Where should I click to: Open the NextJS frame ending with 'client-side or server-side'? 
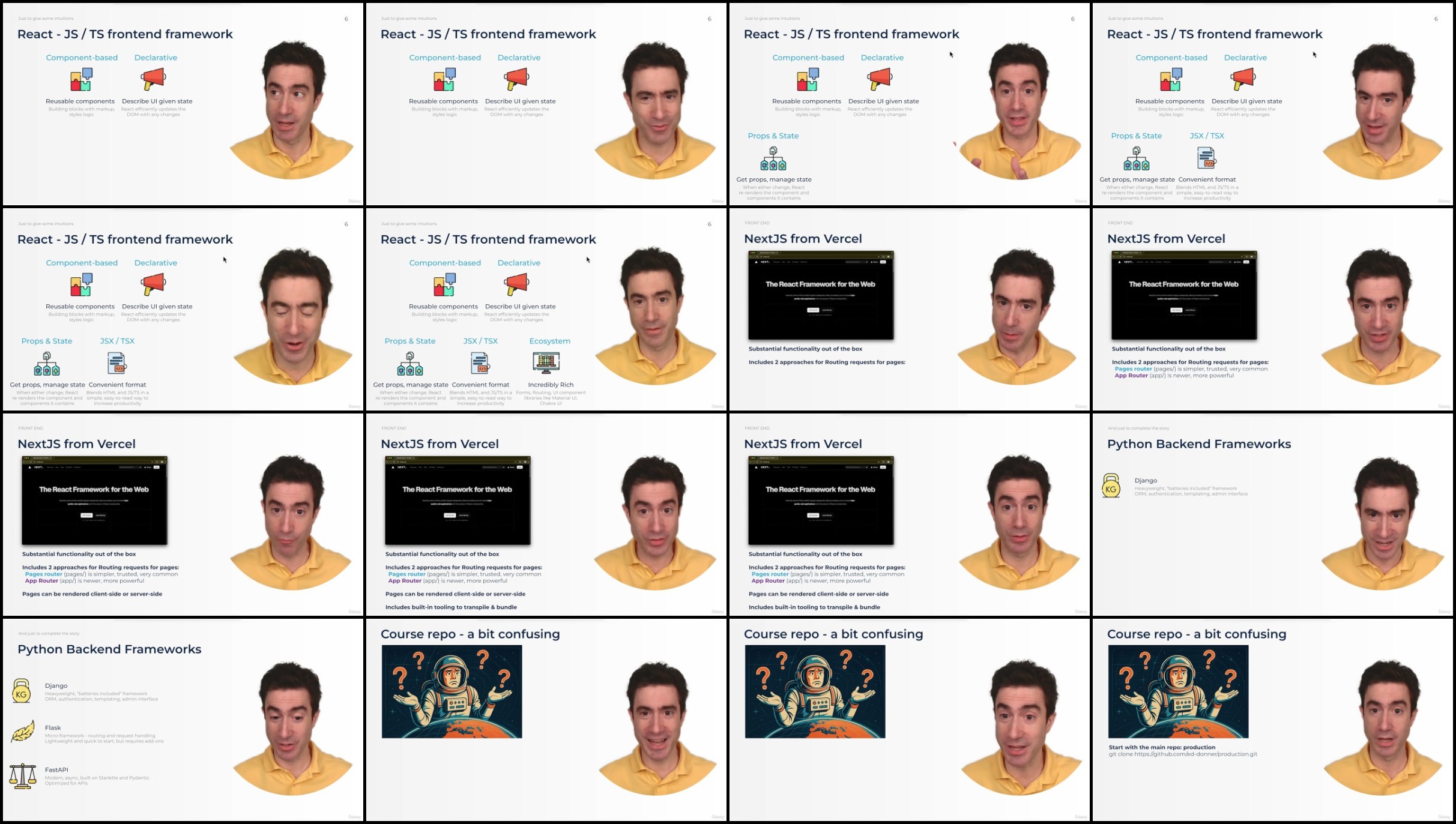[183, 514]
